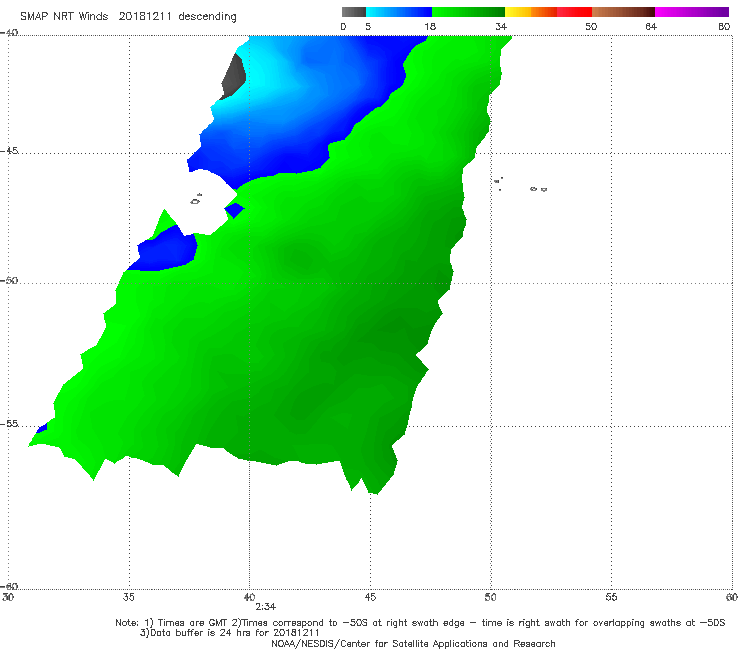Click the latitude label "-55" on left axis
The height and width of the screenshot is (650, 740).
pos(9,423)
